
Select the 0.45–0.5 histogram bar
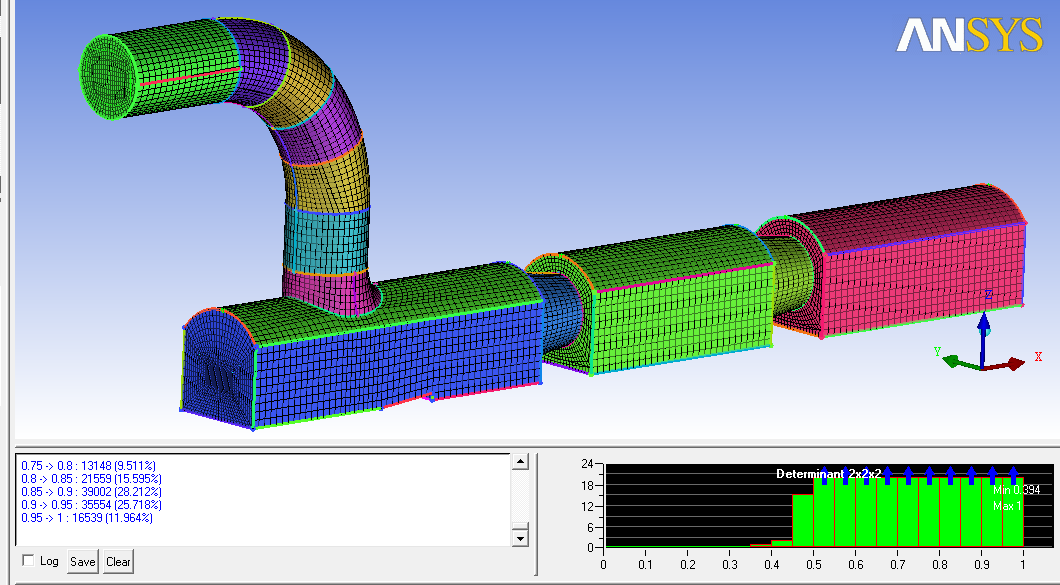pos(802,521)
